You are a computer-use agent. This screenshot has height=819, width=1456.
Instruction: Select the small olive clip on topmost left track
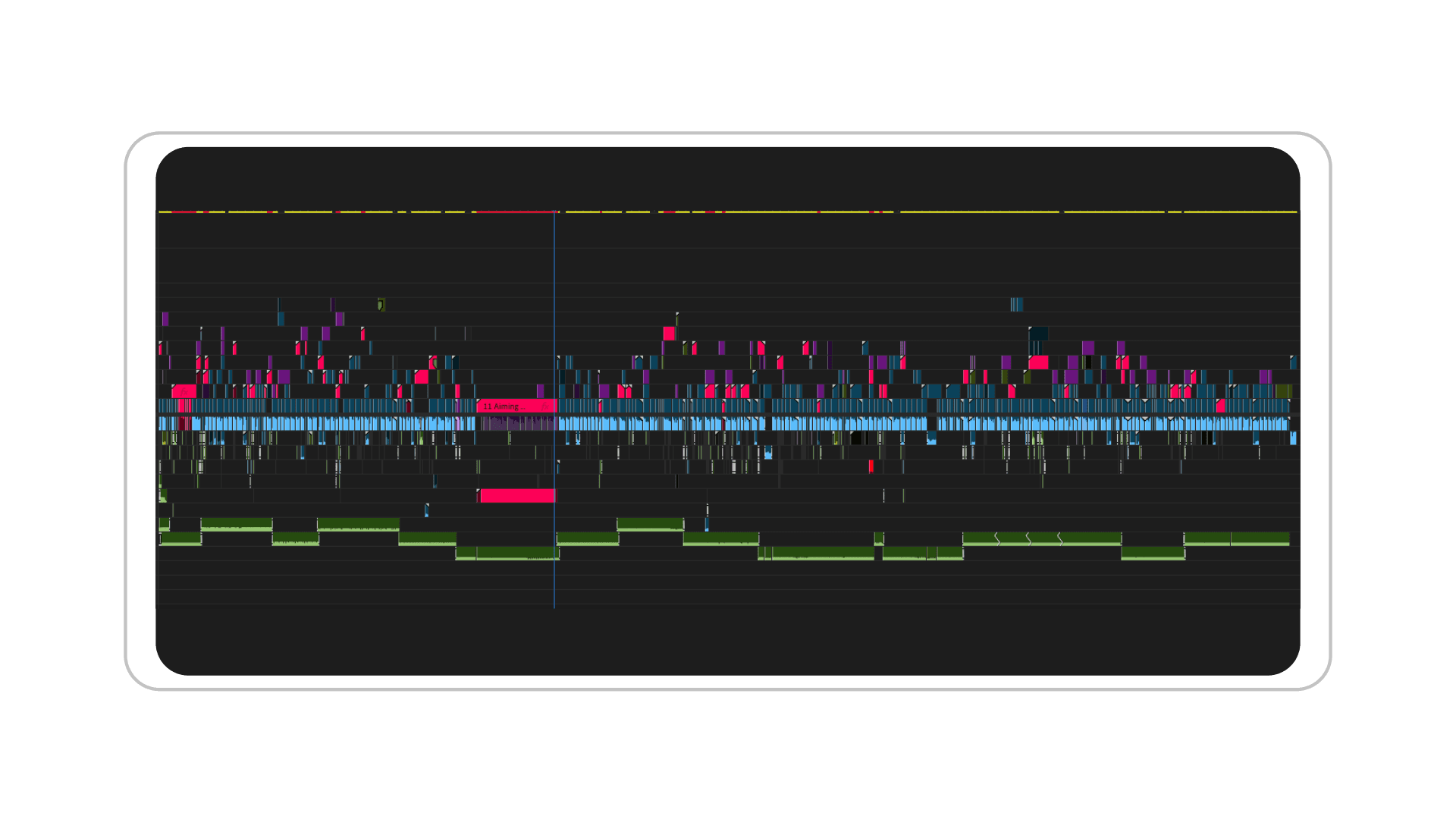coord(381,305)
